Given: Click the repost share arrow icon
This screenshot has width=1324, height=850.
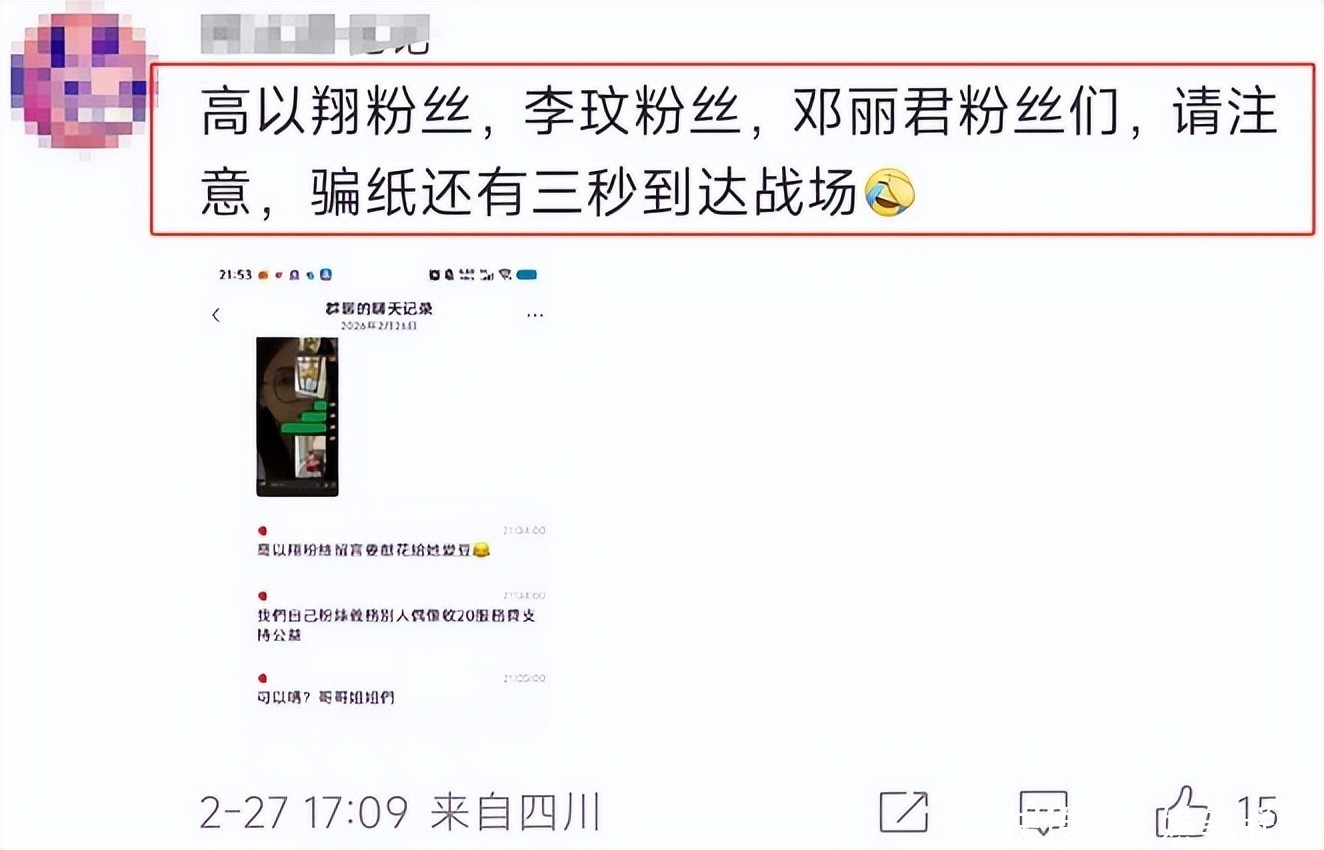Looking at the screenshot, I should pos(904,811).
